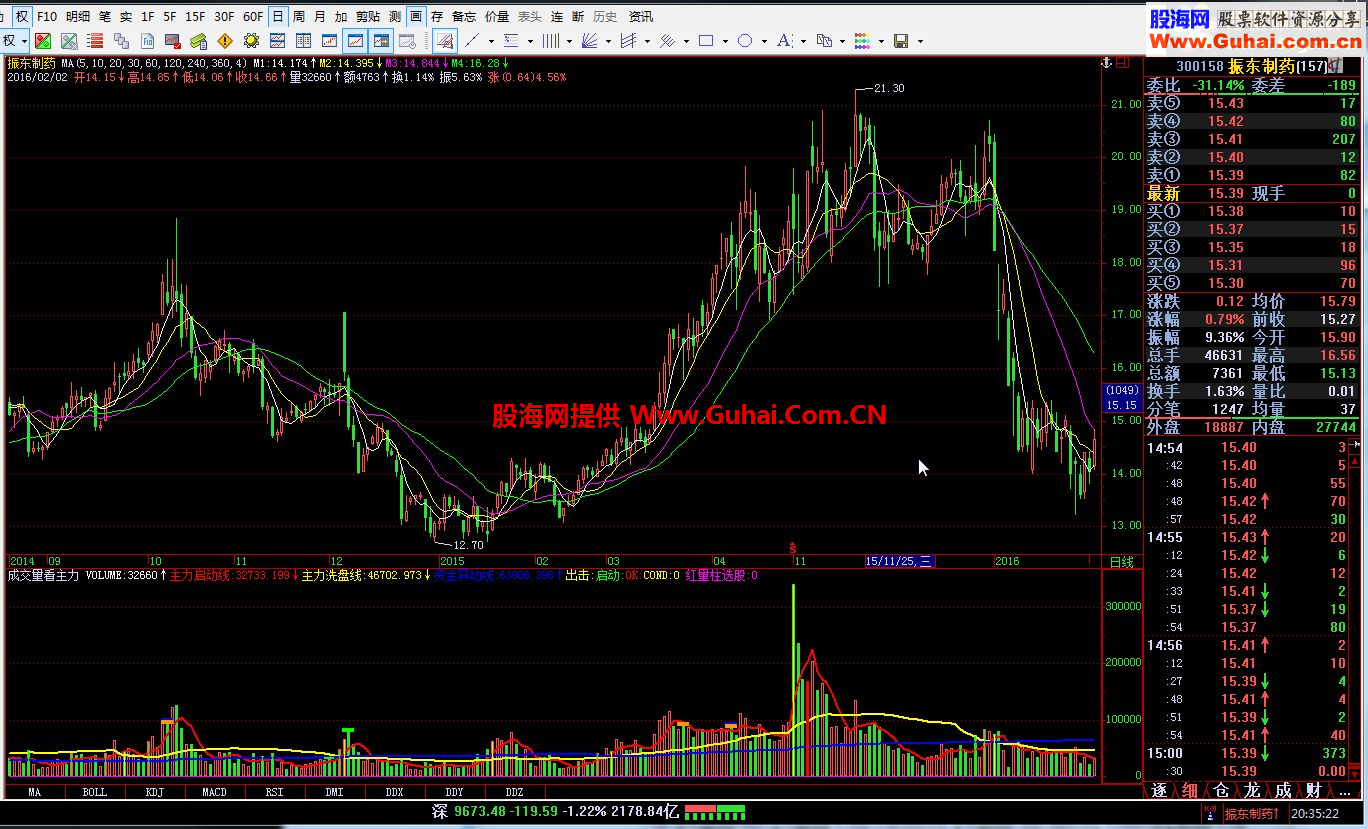
Task: Switch to 60F period
Action: (x=253, y=16)
